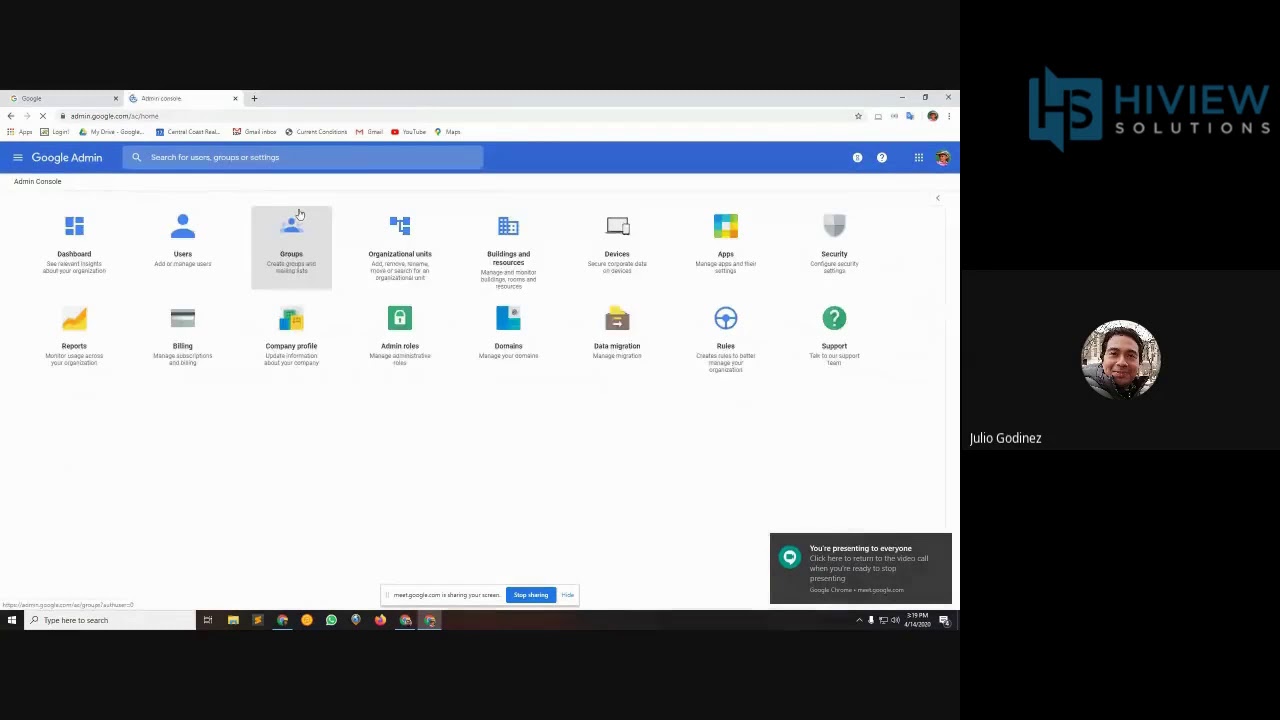The height and width of the screenshot is (720, 1280).
Task: Open the YouTube bookmark
Action: tap(408, 132)
